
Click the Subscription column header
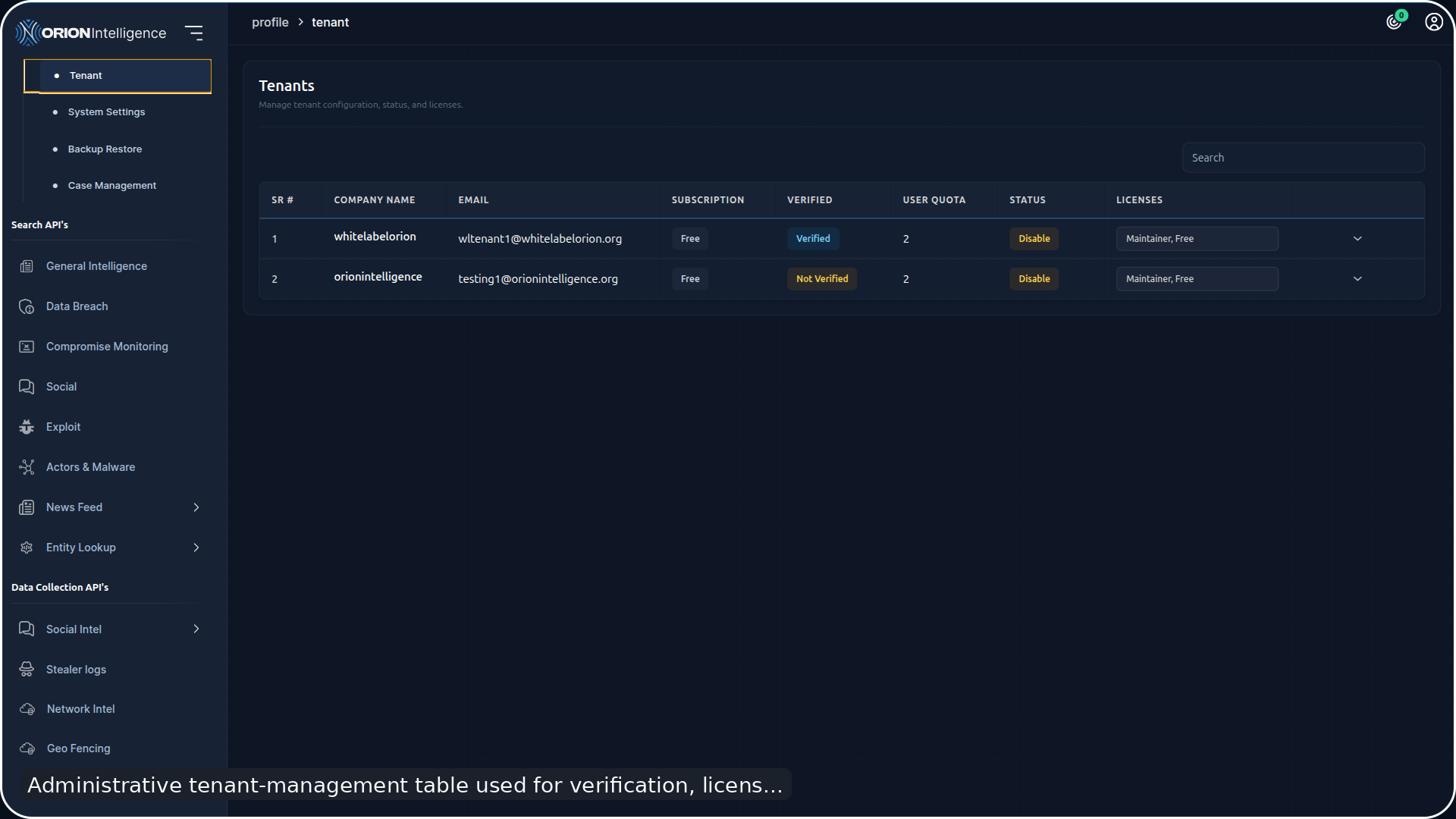(708, 200)
